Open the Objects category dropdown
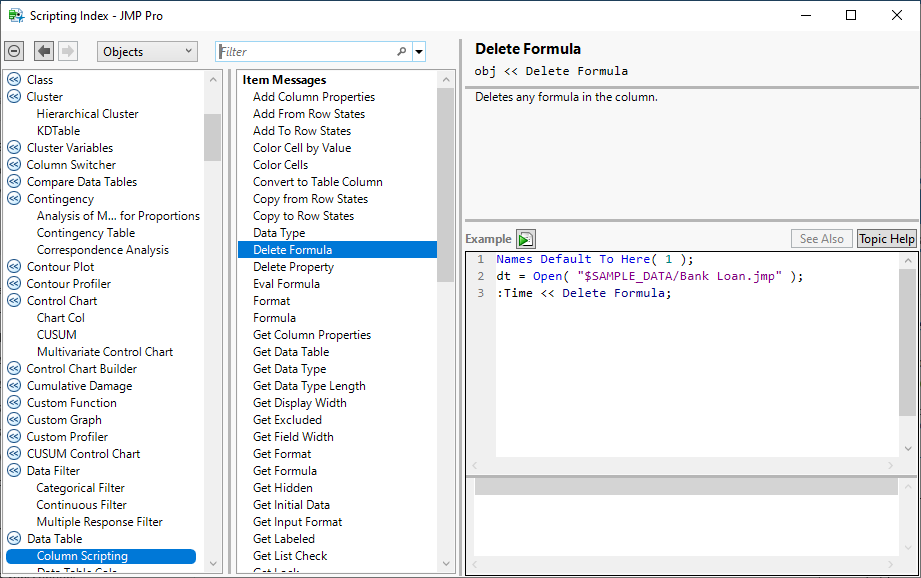921x578 pixels. [x=147, y=52]
